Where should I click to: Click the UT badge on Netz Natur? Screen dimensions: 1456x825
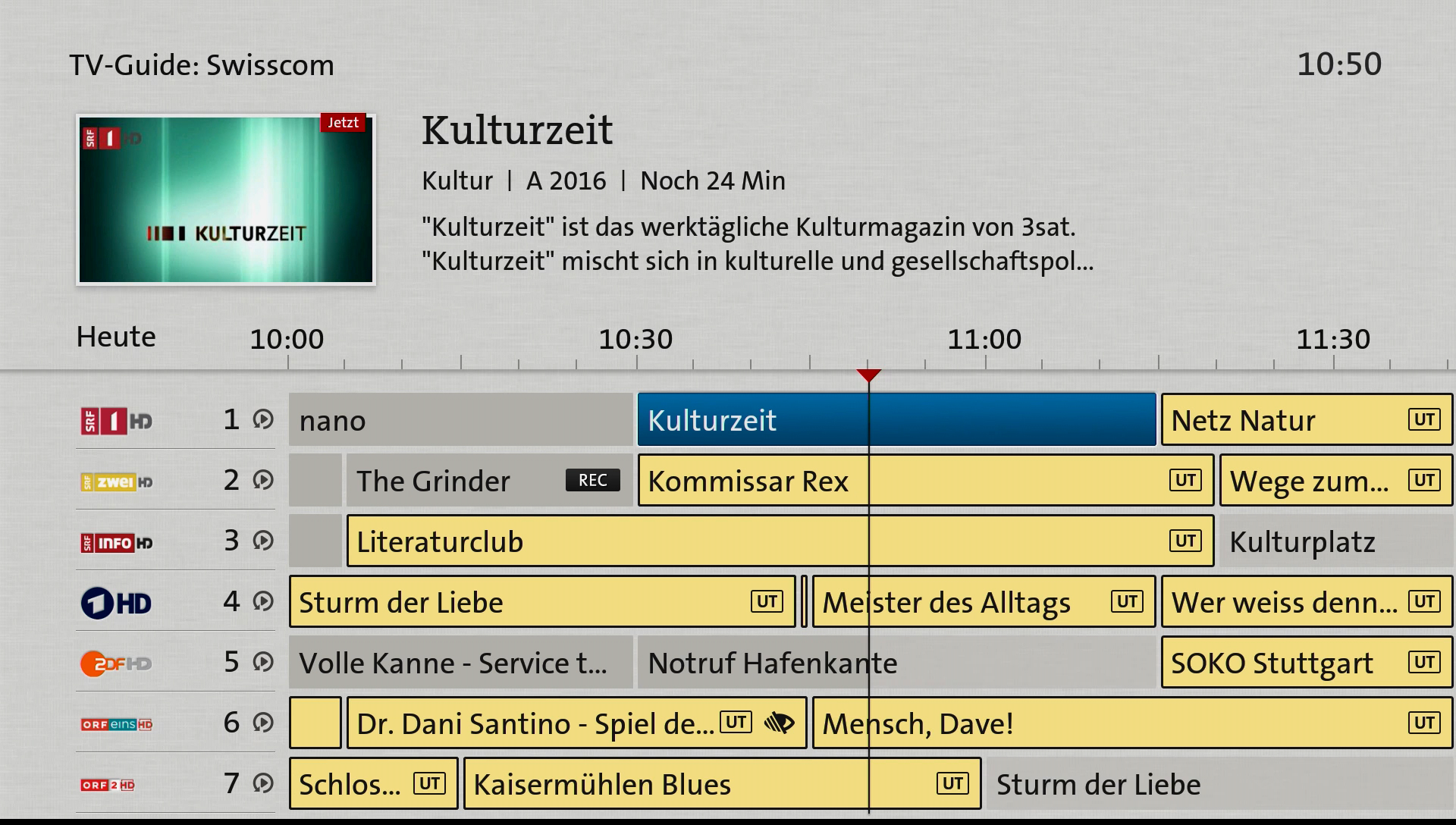tap(1424, 419)
